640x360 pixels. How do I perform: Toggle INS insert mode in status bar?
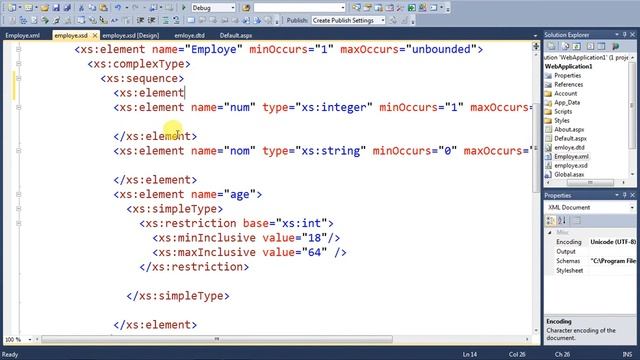[x=627, y=354]
